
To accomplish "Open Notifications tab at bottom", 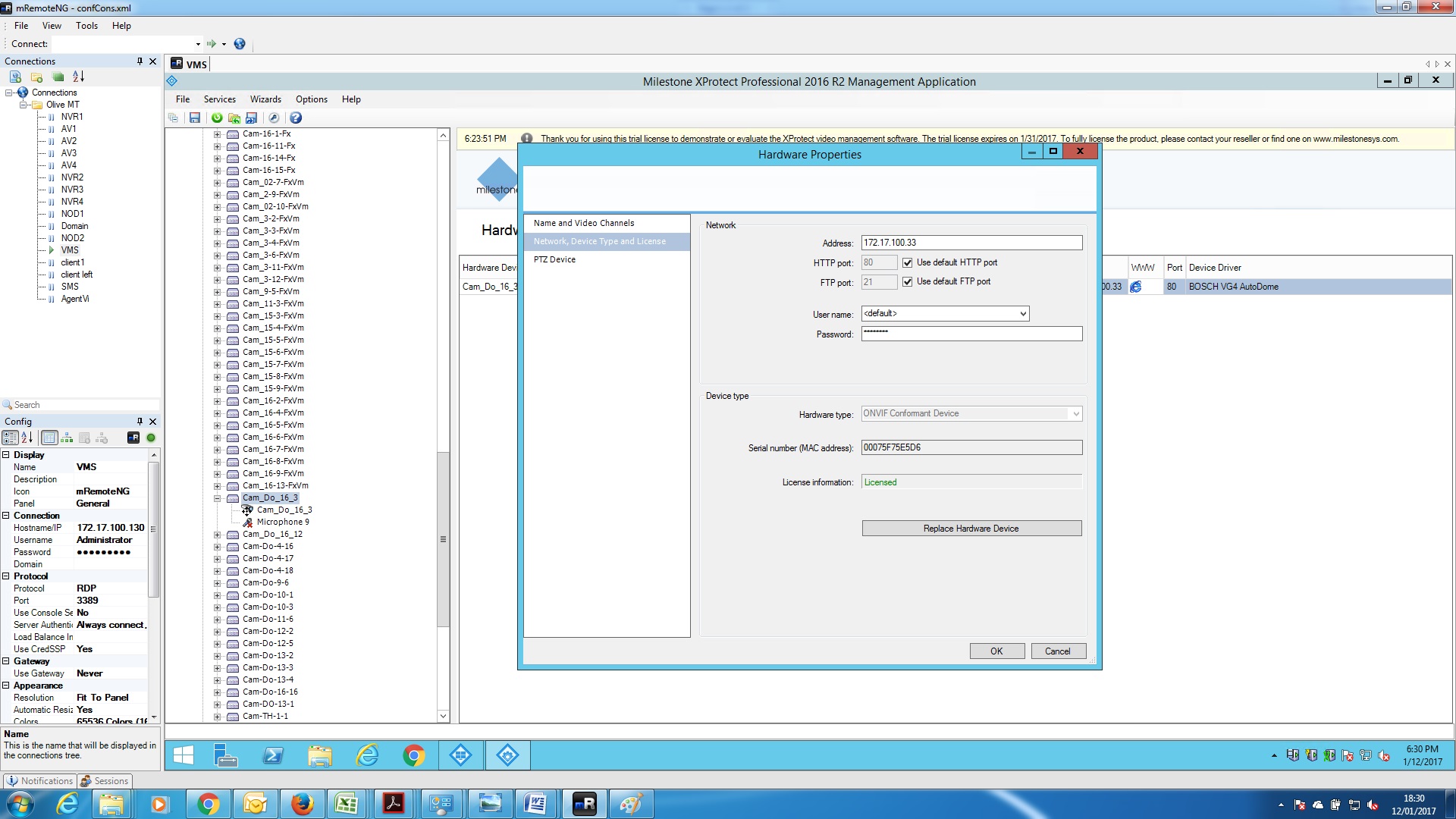I will coord(39,781).
